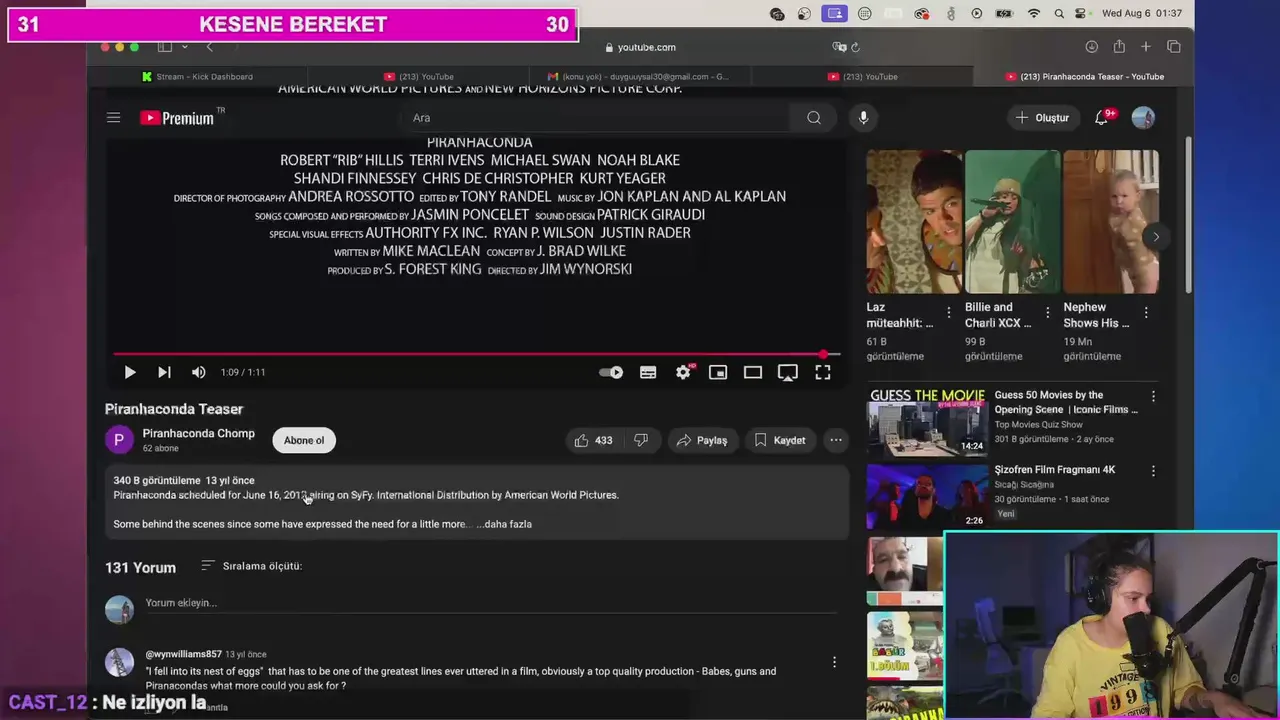Click the search magnifier button

[x=814, y=118]
